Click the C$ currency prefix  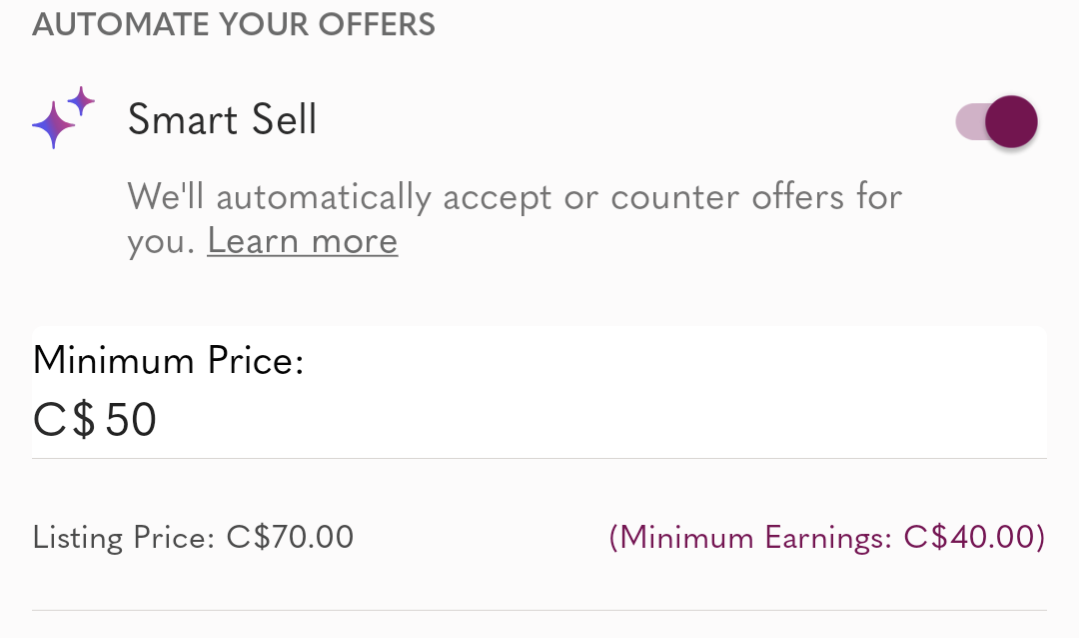coord(65,420)
